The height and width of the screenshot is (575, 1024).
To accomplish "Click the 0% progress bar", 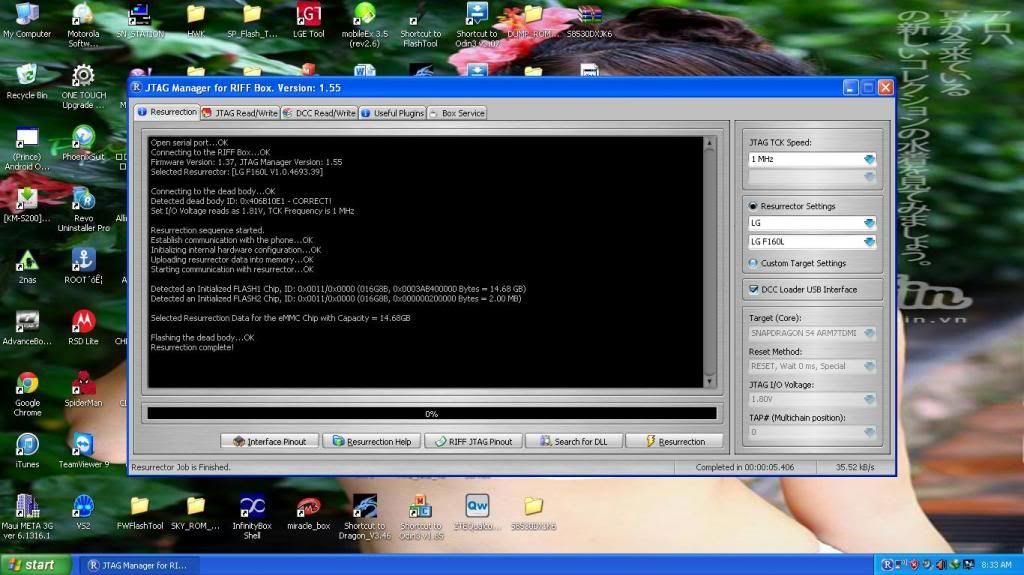I will pos(432,414).
